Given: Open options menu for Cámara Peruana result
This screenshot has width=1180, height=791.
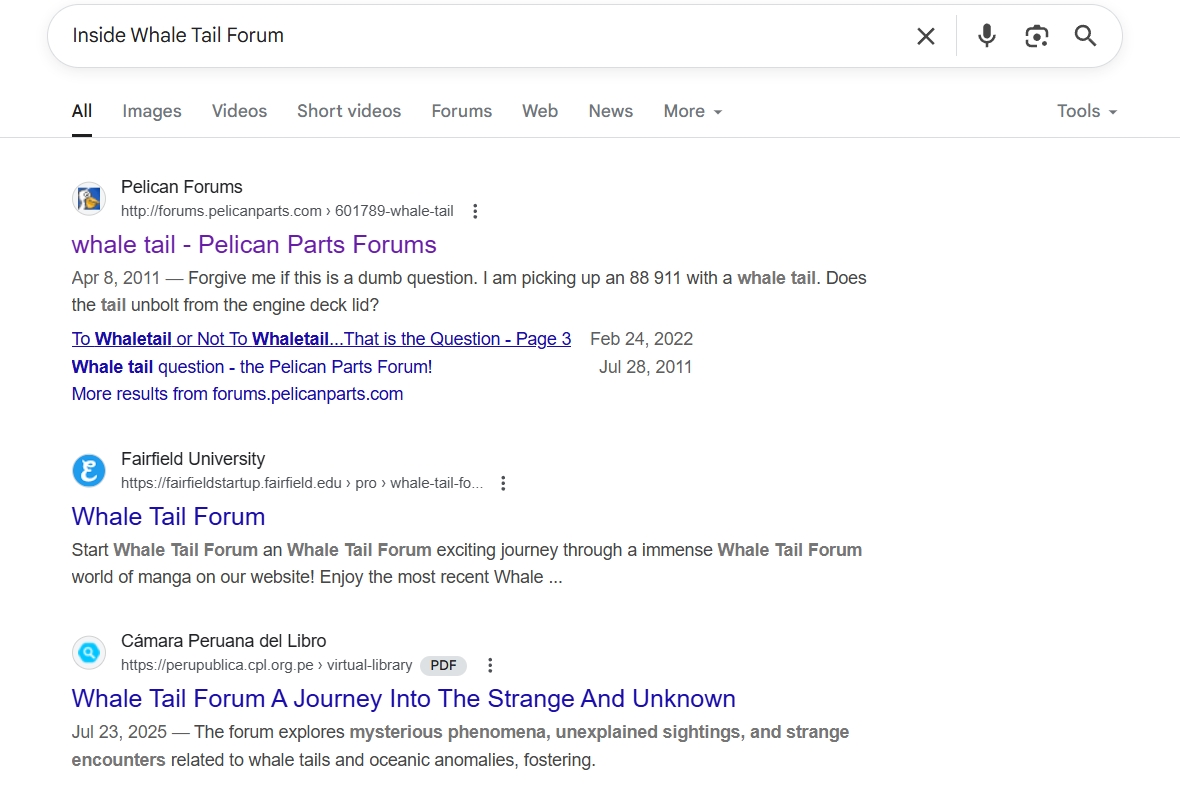Looking at the screenshot, I should pos(490,665).
